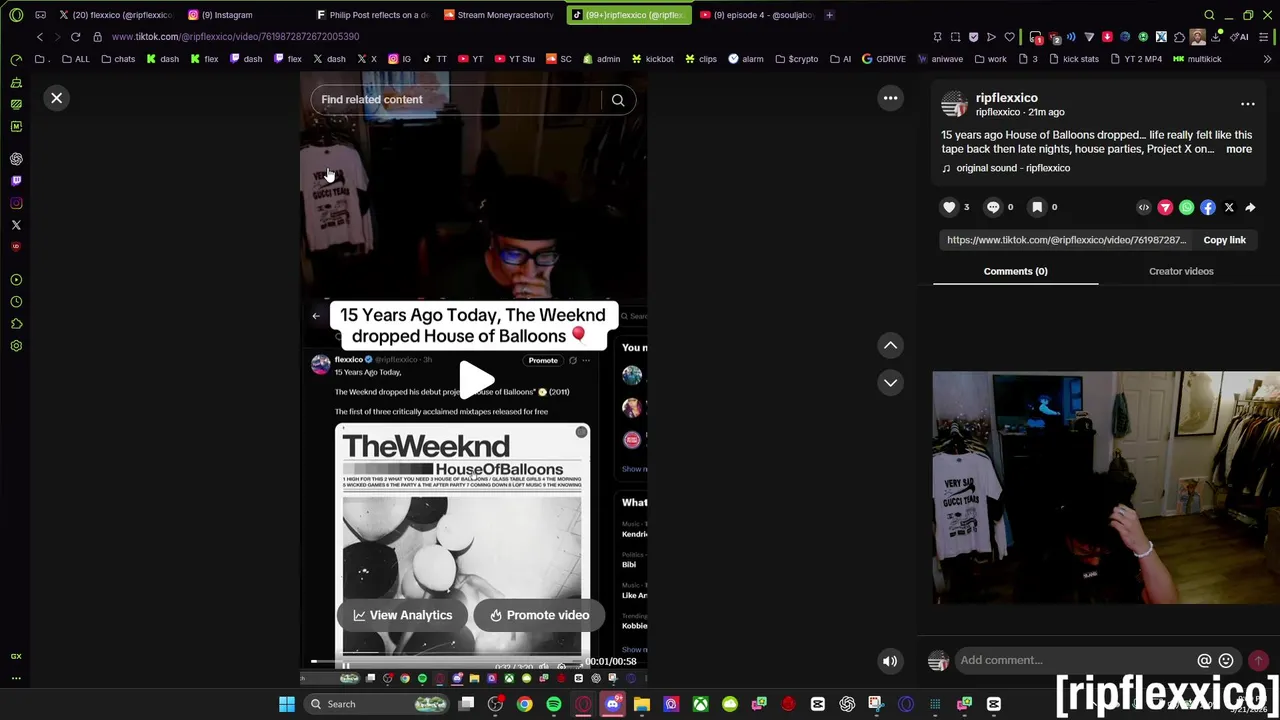Open ChatGPT in the browser sidebar

[16, 159]
